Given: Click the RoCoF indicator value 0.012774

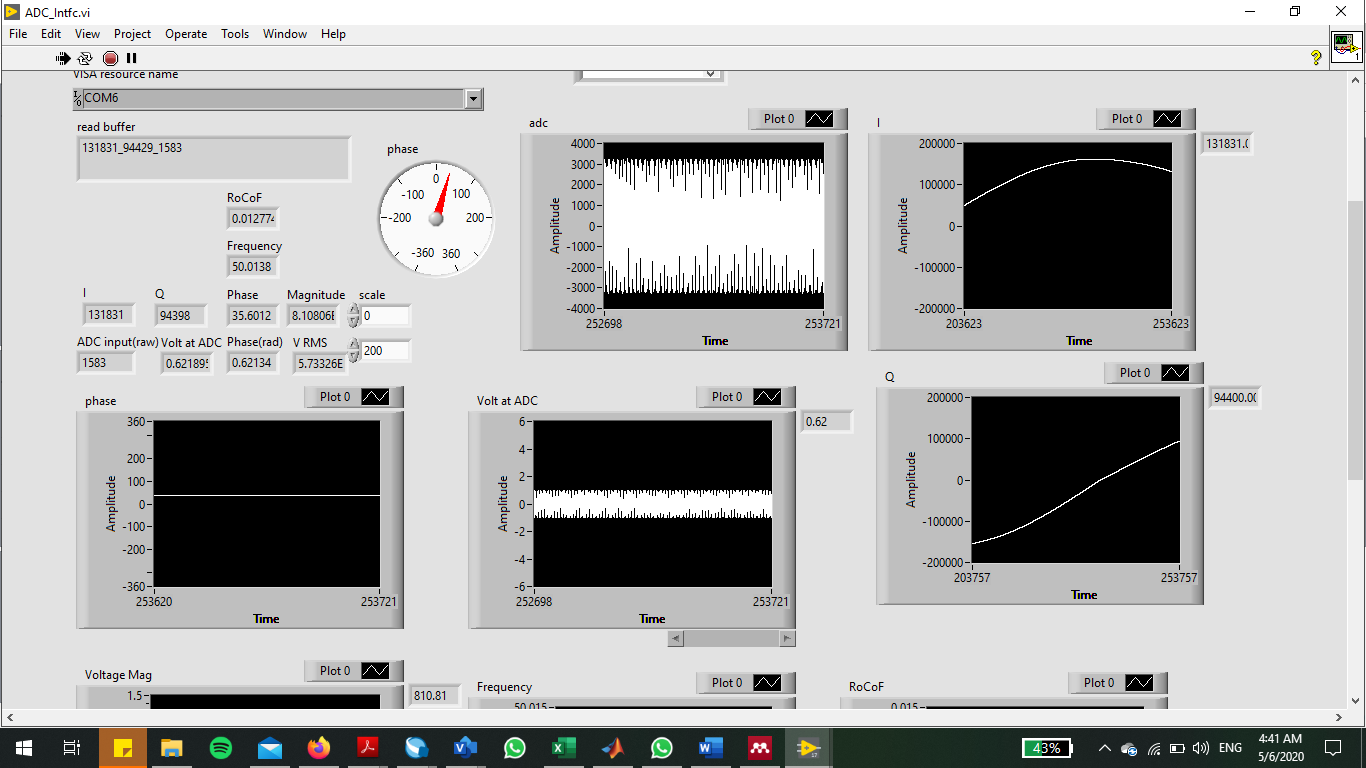Looking at the screenshot, I should click(x=253, y=218).
